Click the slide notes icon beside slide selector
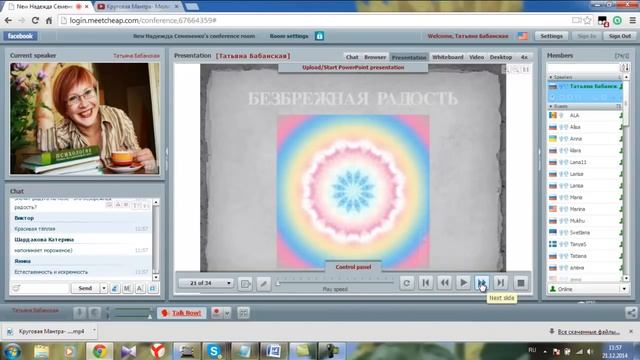This screenshot has width=640, height=360. pos(245,284)
